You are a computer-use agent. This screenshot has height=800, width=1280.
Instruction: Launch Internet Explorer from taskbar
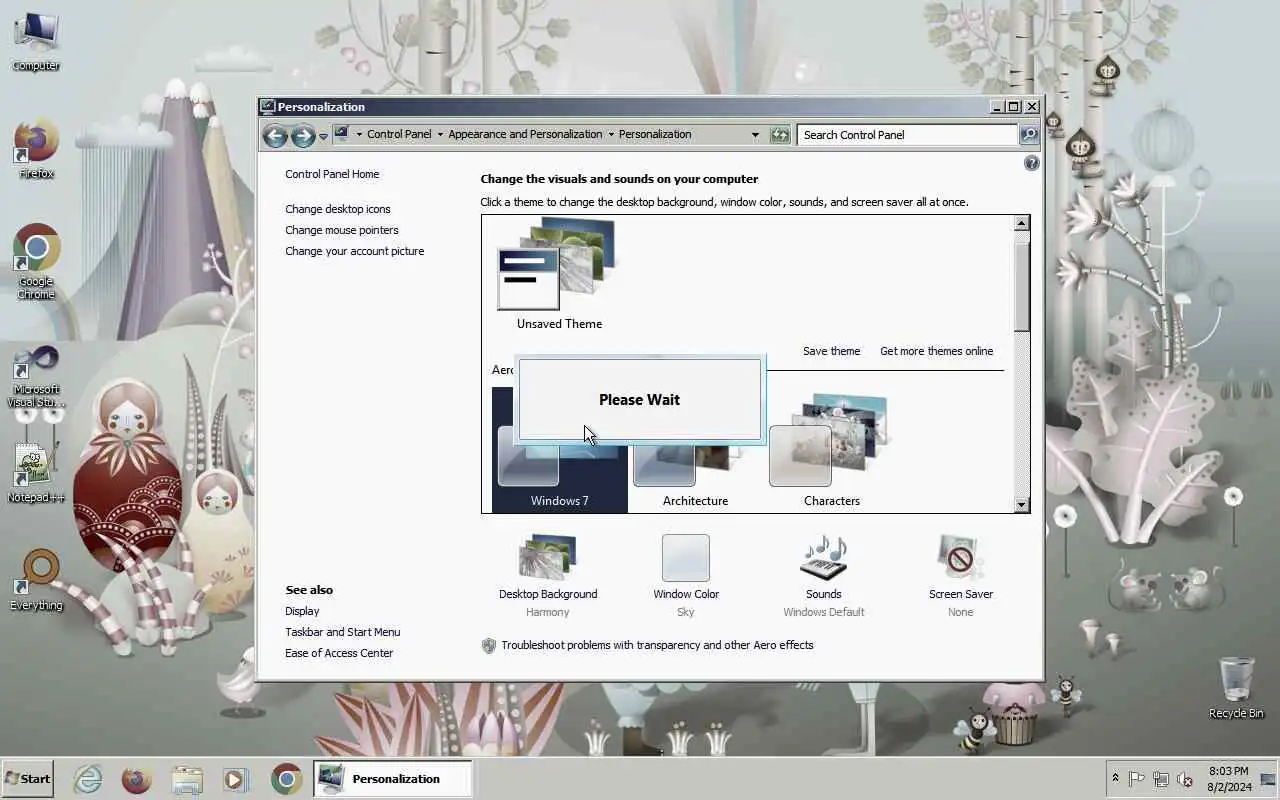point(88,779)
